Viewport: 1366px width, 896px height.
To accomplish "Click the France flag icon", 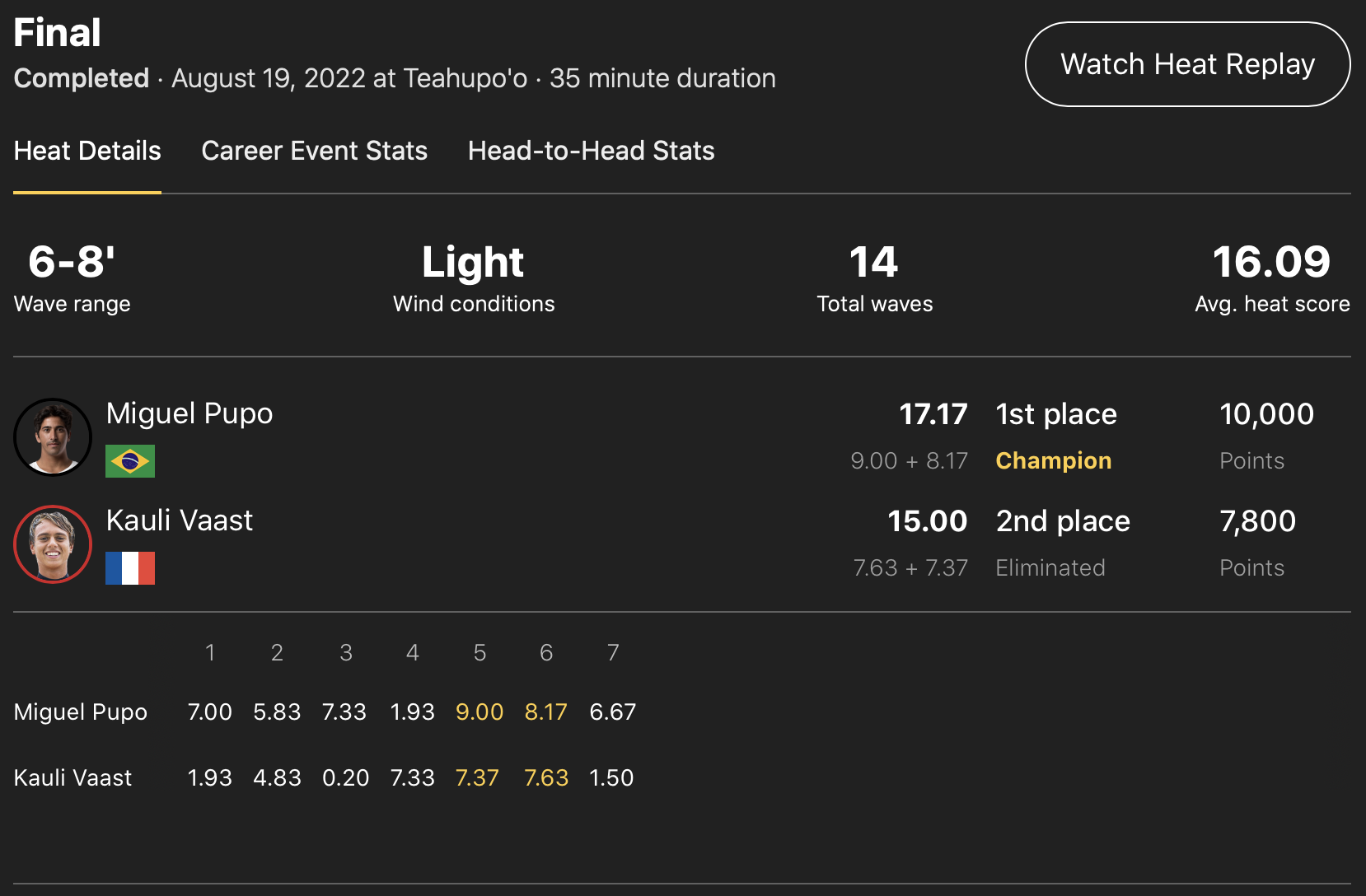I will [130, 568].
